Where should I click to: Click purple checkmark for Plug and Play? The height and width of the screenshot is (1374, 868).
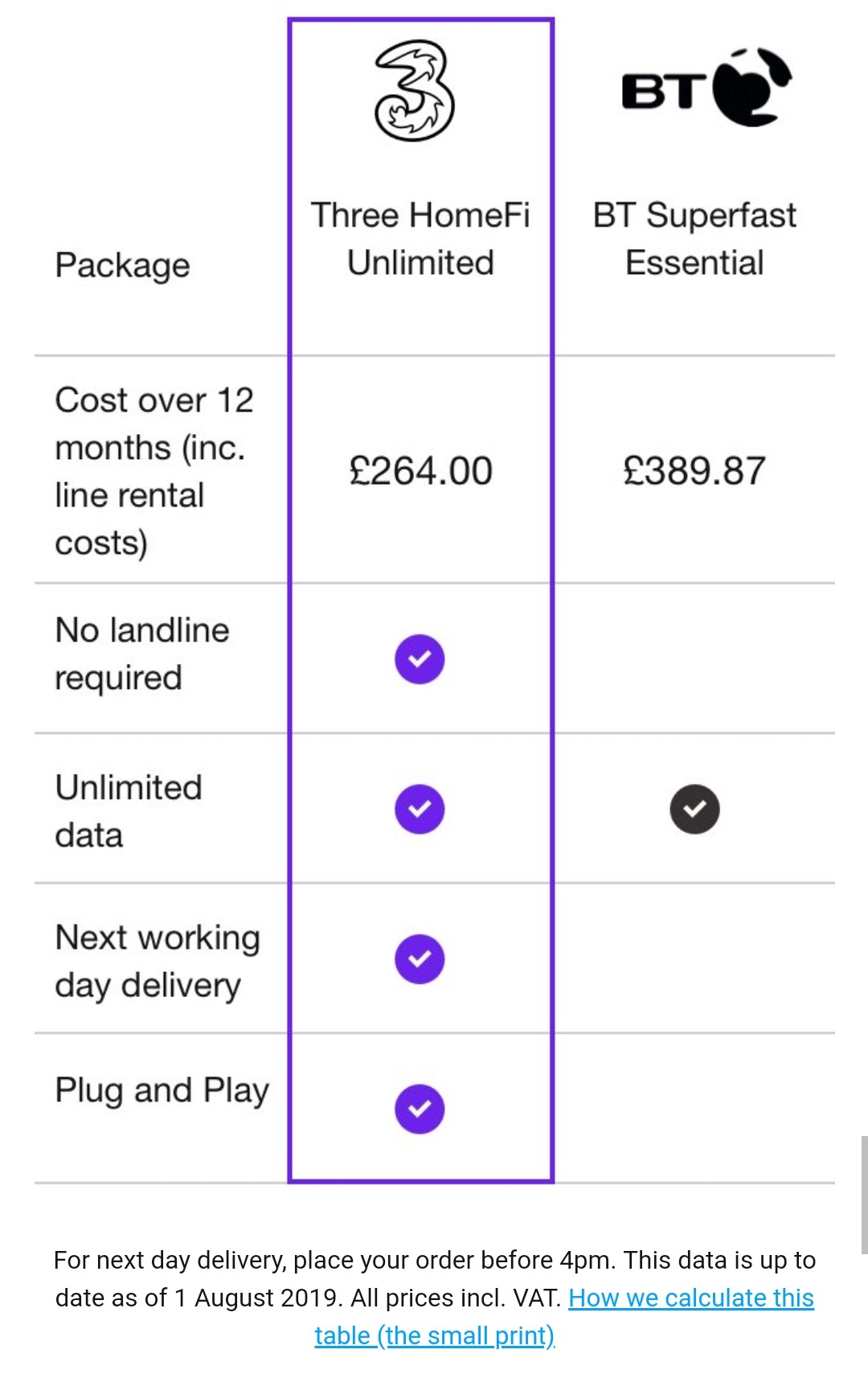point(420,1109)
